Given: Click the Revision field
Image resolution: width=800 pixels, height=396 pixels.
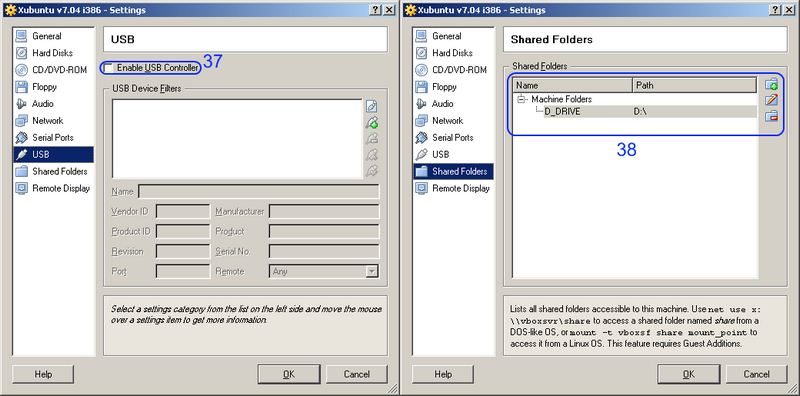Looking at the screenshot, I should coord(183,252).
